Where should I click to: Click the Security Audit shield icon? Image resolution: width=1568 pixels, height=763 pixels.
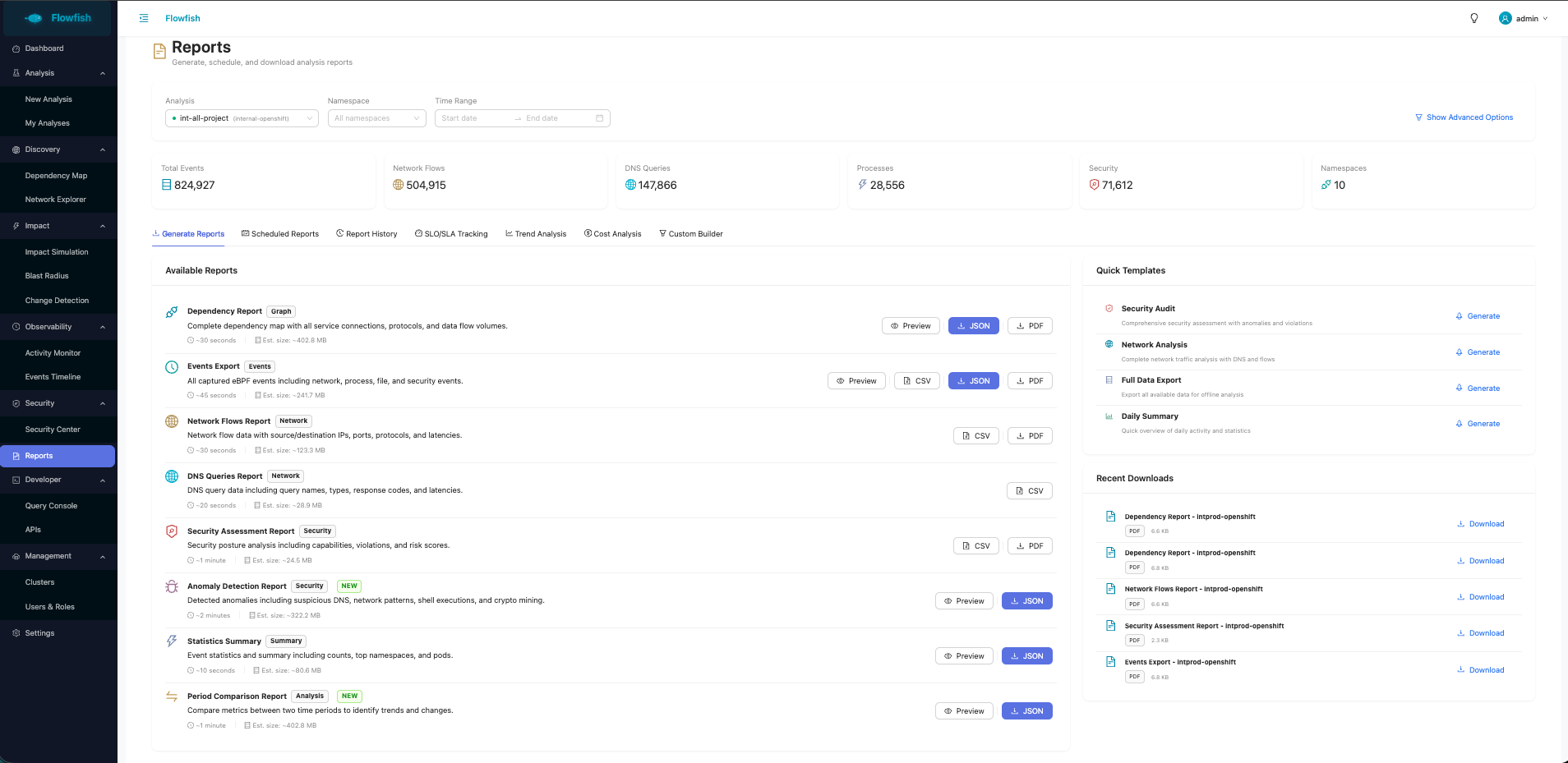[x=1109, y=309]
